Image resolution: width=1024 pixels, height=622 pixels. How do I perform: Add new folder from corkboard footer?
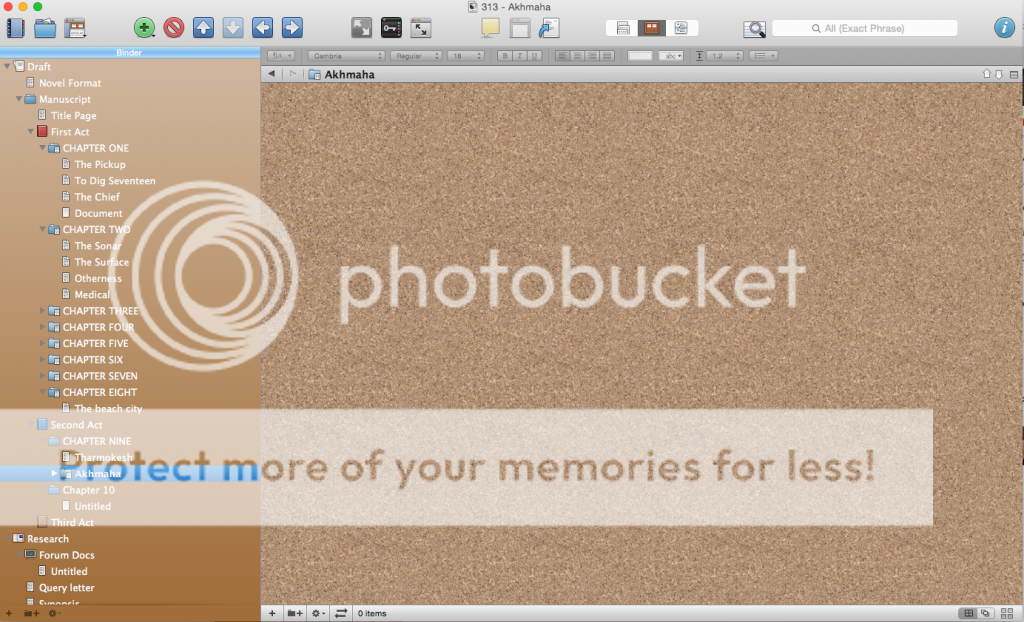(295, 613)
